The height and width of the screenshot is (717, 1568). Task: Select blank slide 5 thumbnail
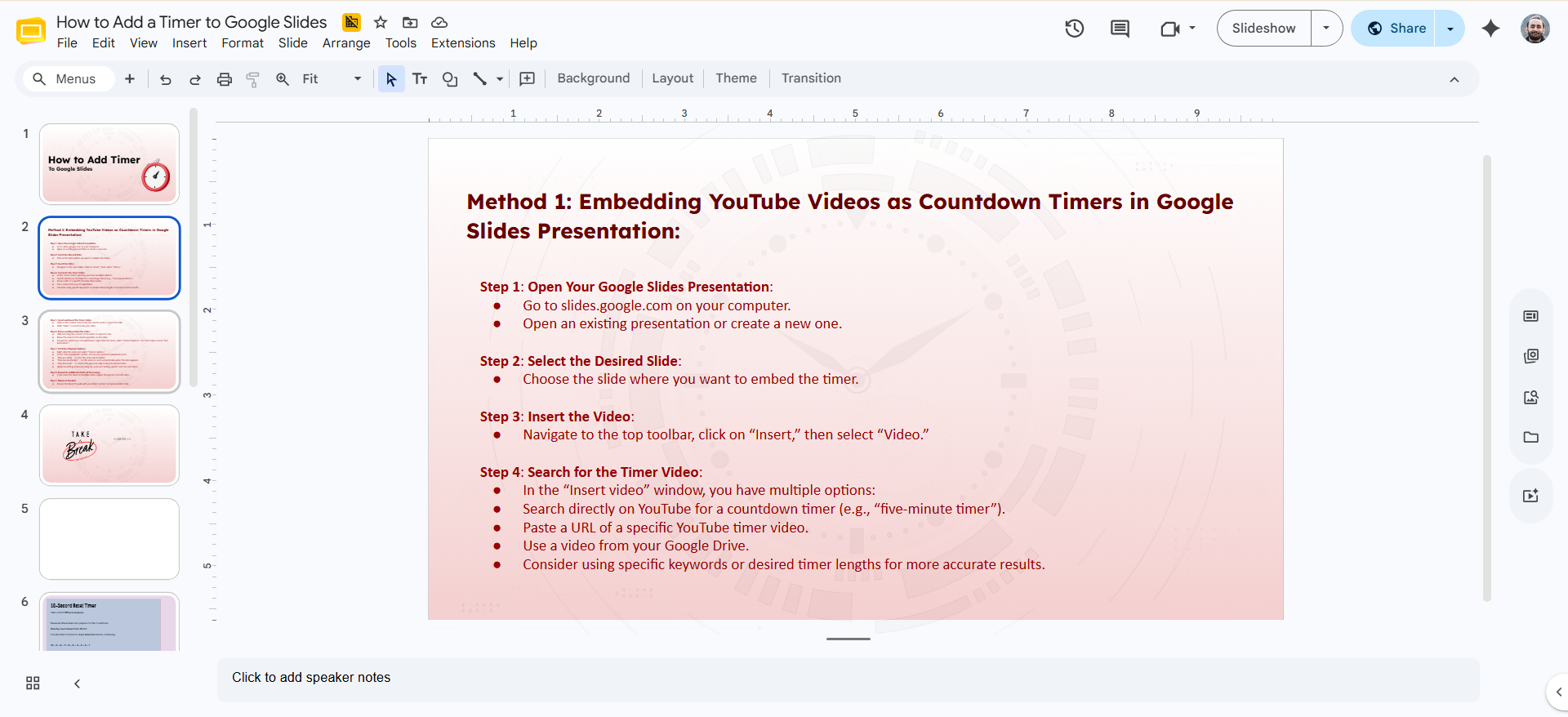(109, 539)
